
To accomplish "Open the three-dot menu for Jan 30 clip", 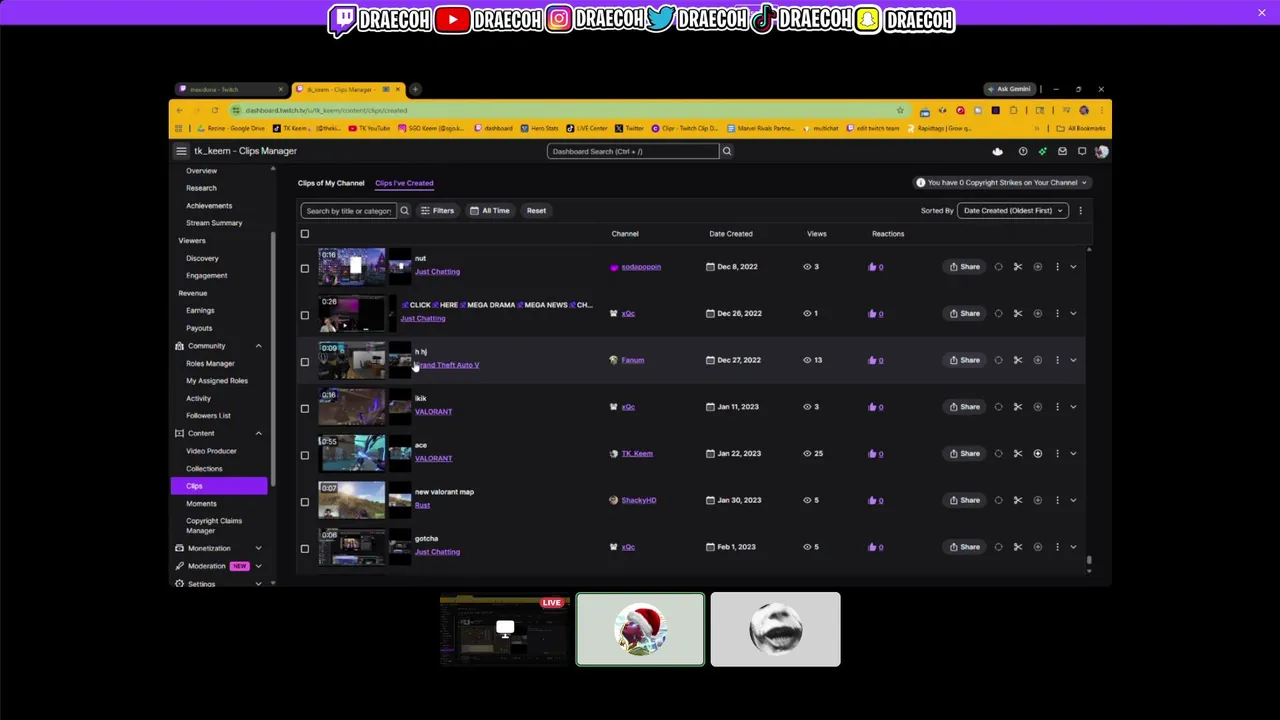I will (1057, 500).
